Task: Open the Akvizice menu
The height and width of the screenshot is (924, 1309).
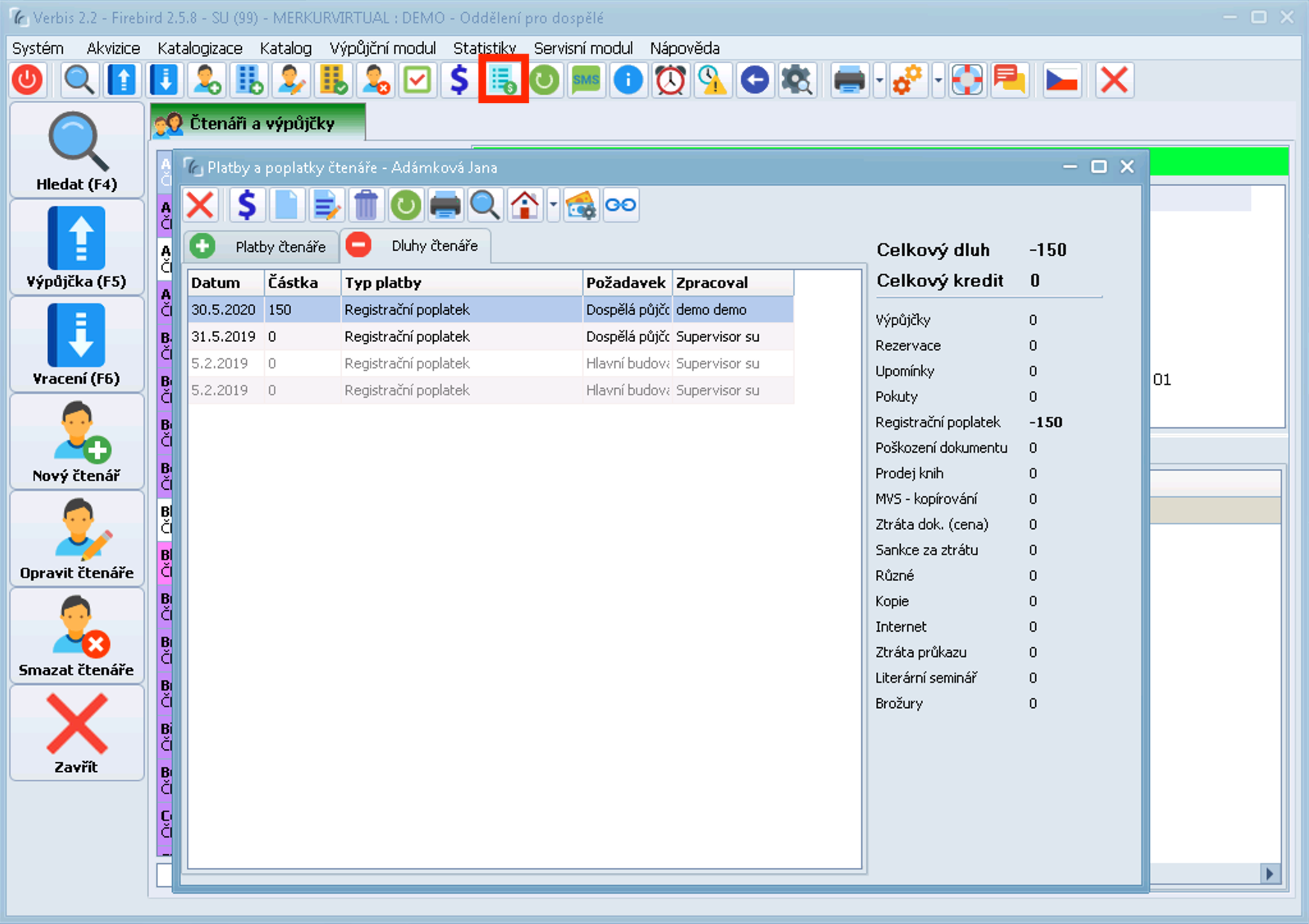Action: [113, 49]
